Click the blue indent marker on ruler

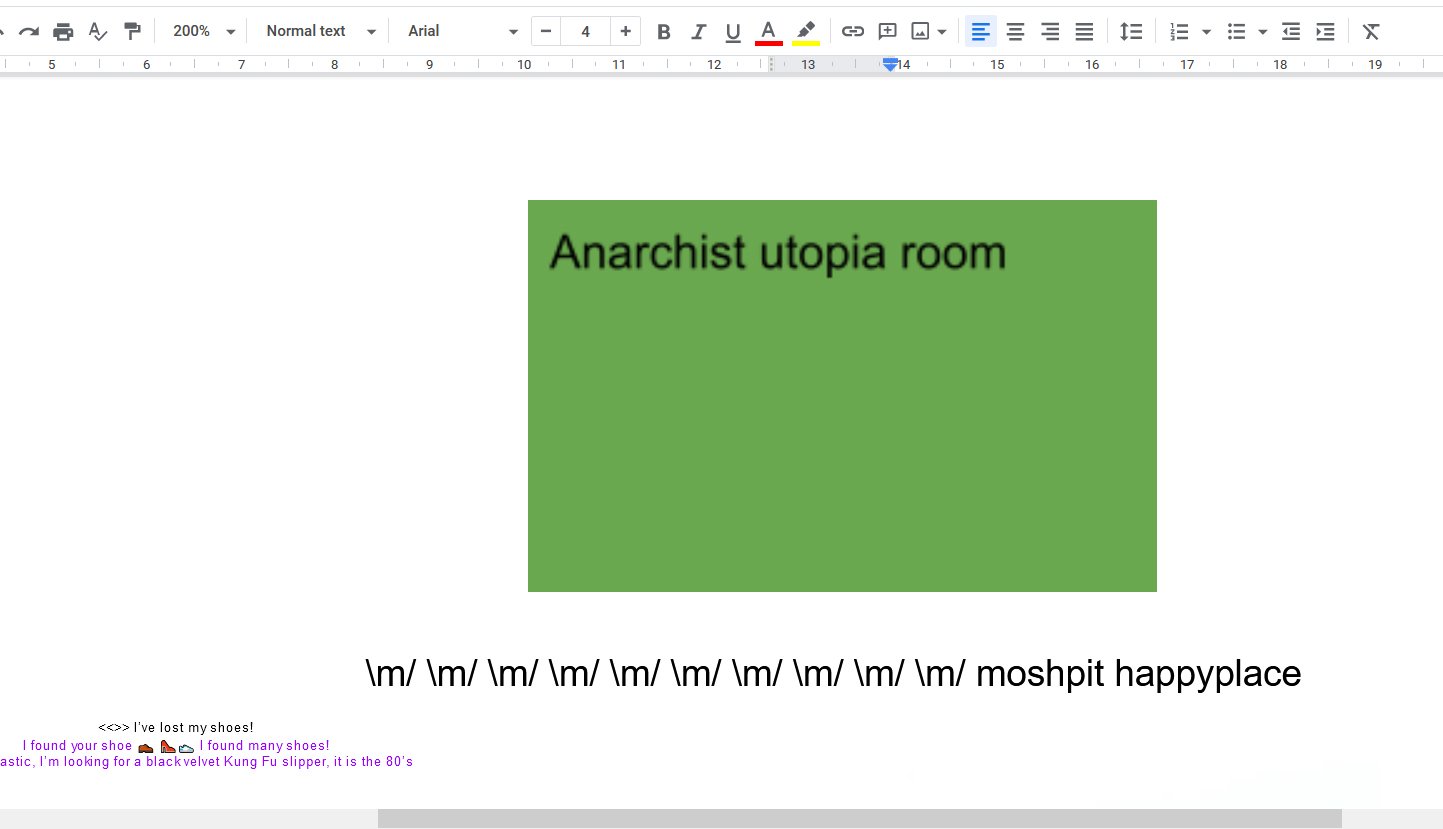point(890,65)
